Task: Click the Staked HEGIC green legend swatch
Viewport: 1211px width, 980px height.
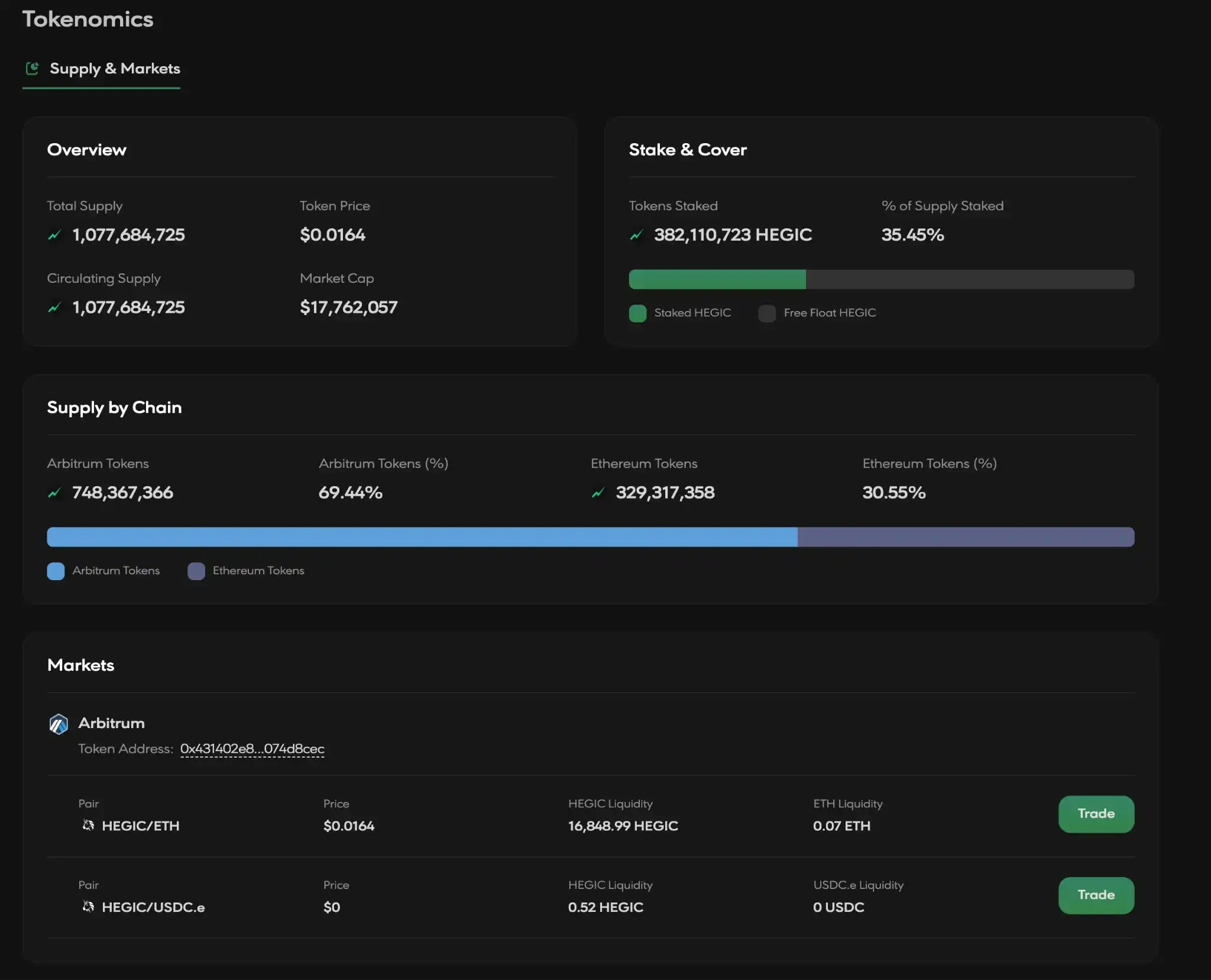Action: click(x=637, y=313)
